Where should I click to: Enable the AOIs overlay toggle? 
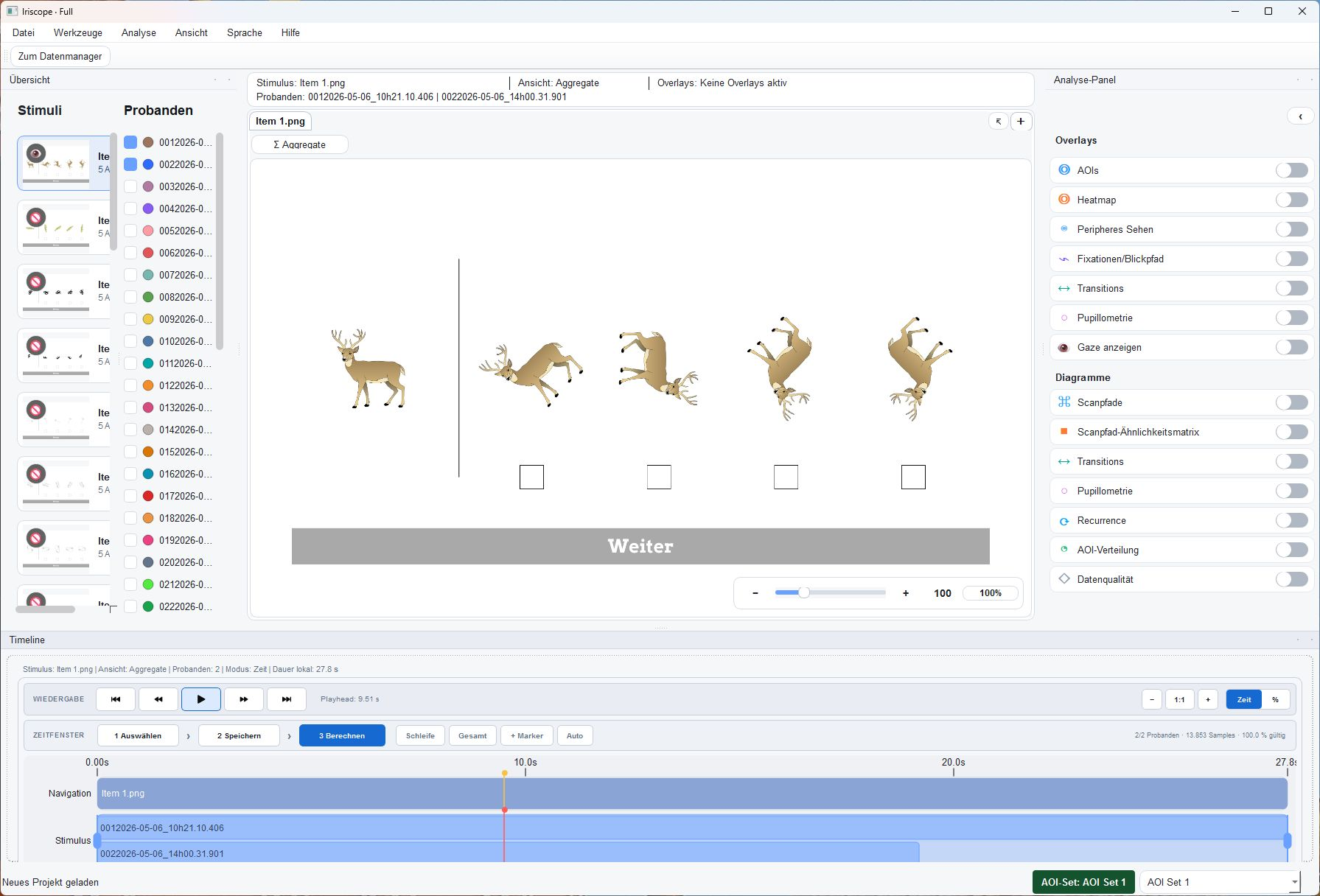(x=1292, y=170)
